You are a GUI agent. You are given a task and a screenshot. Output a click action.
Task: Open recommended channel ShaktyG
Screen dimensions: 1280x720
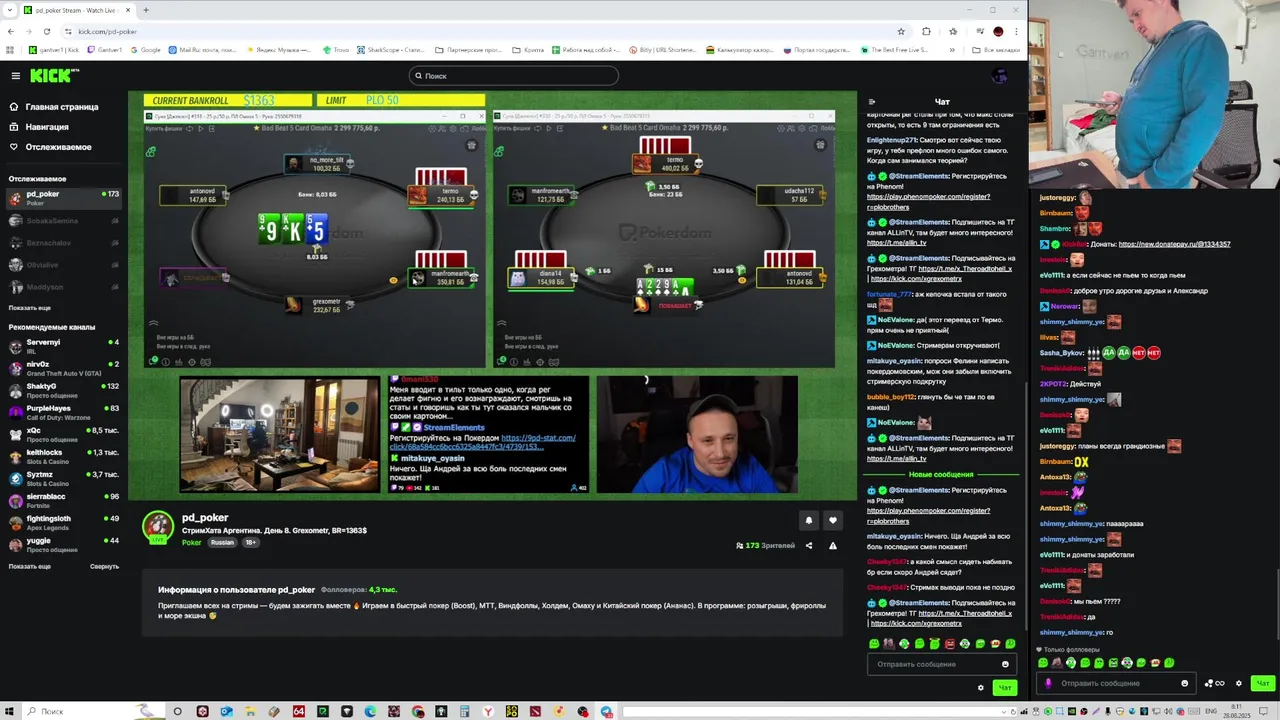(63, 389)
